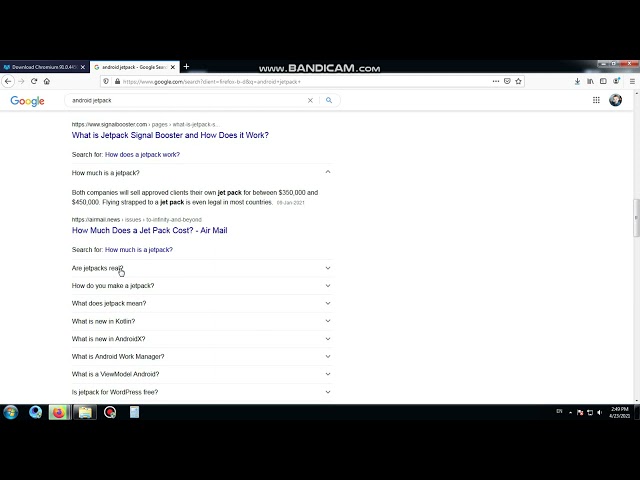Open the notepad document taskbar icon

pos(134,412)
